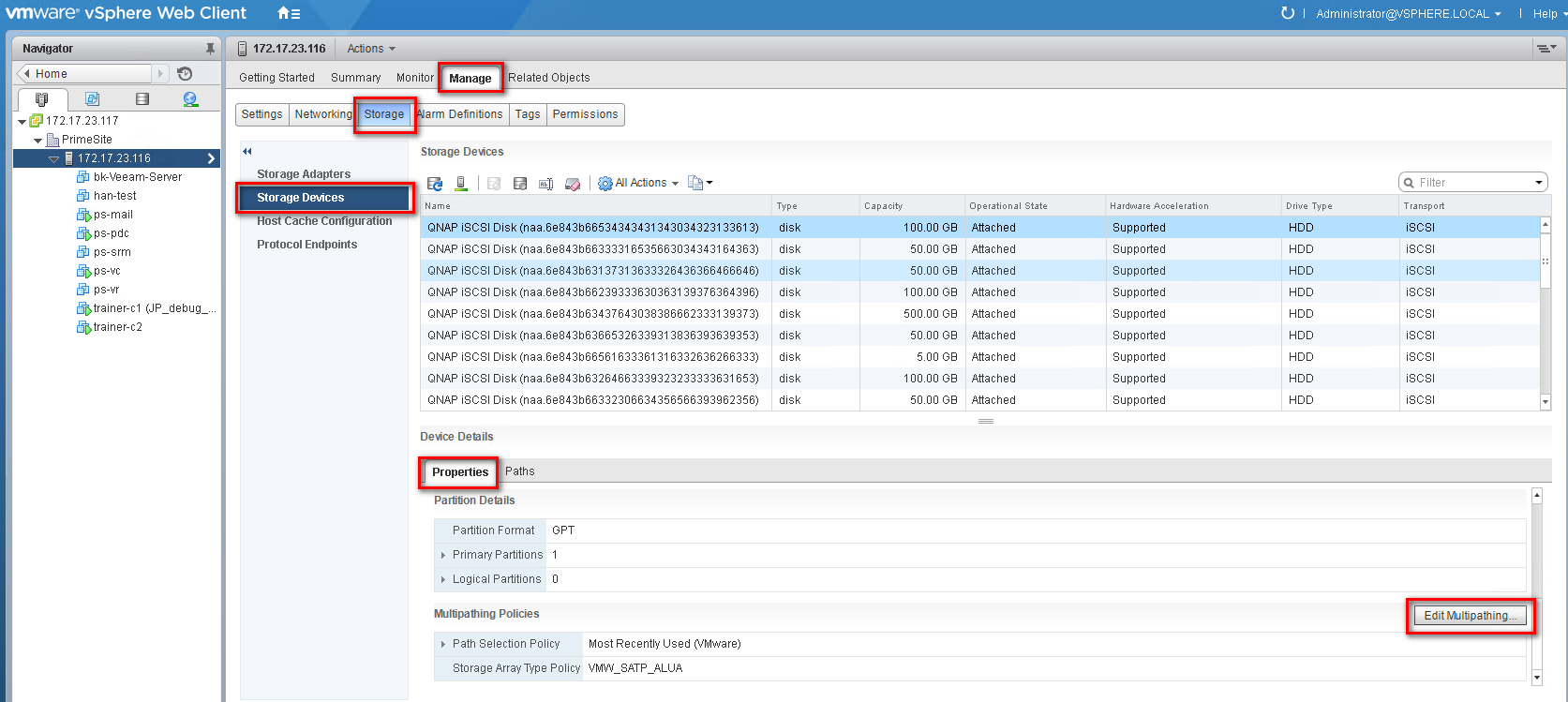
Task: Click the right chevron on 172.17.23.116 row
Action: coord(211,158)
